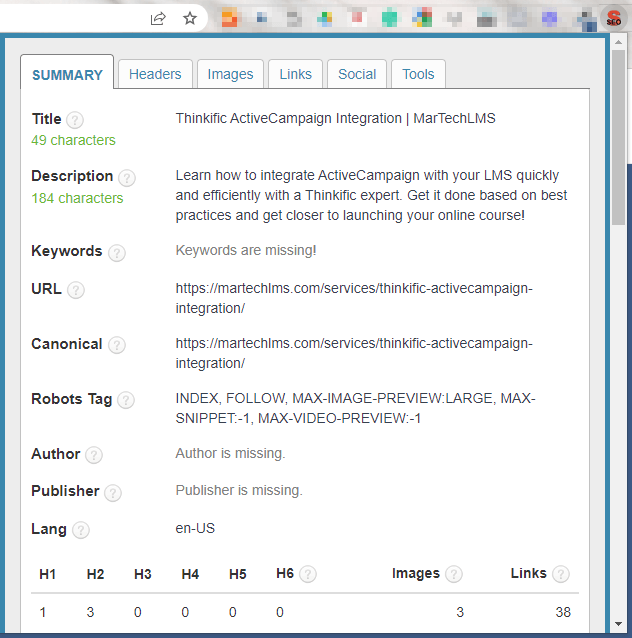The height and width of the screenshot is (638, 632).
Task: Click the help icon next to Title
Action: (75, 120)
